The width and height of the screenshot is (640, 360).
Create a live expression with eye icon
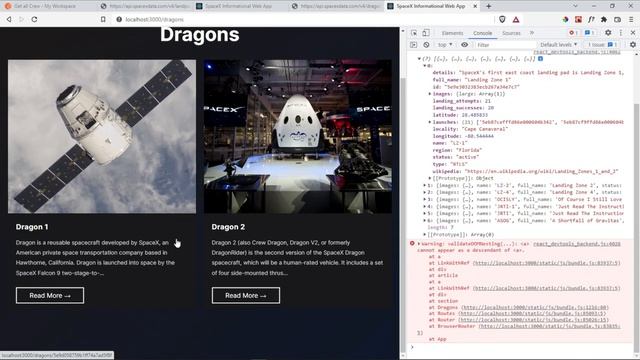pyautogui.click(x=464, y=44)
